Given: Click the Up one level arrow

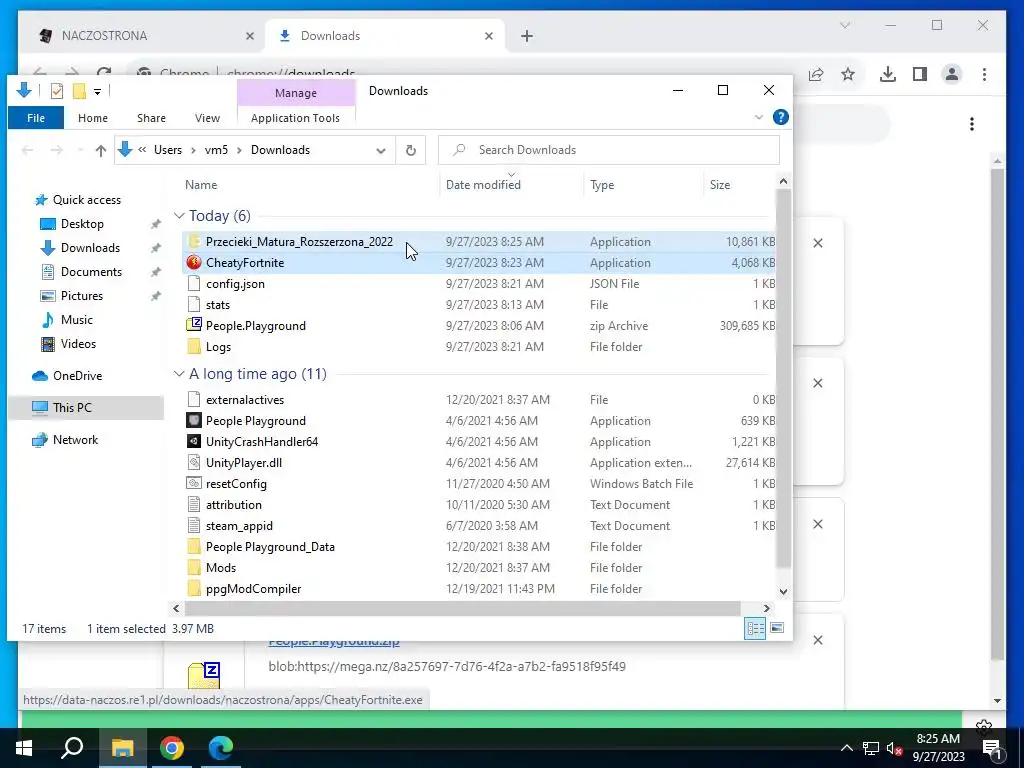Looking at the screenshot, I should click(101, 150).
